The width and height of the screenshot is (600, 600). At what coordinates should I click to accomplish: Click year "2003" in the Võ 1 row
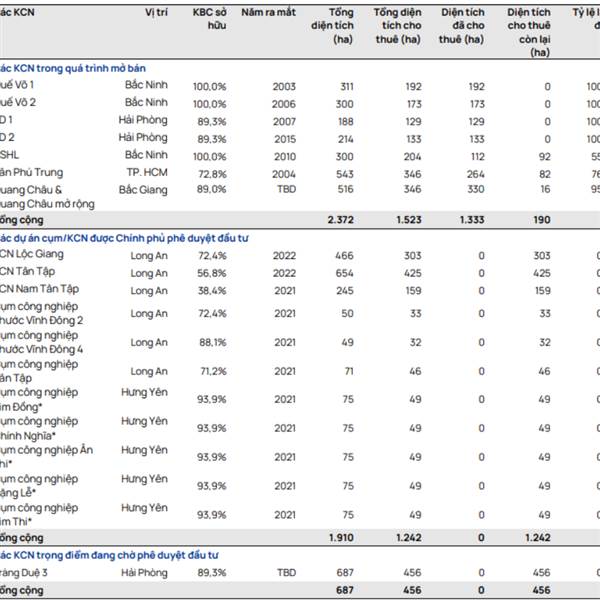tap(284, 87)
